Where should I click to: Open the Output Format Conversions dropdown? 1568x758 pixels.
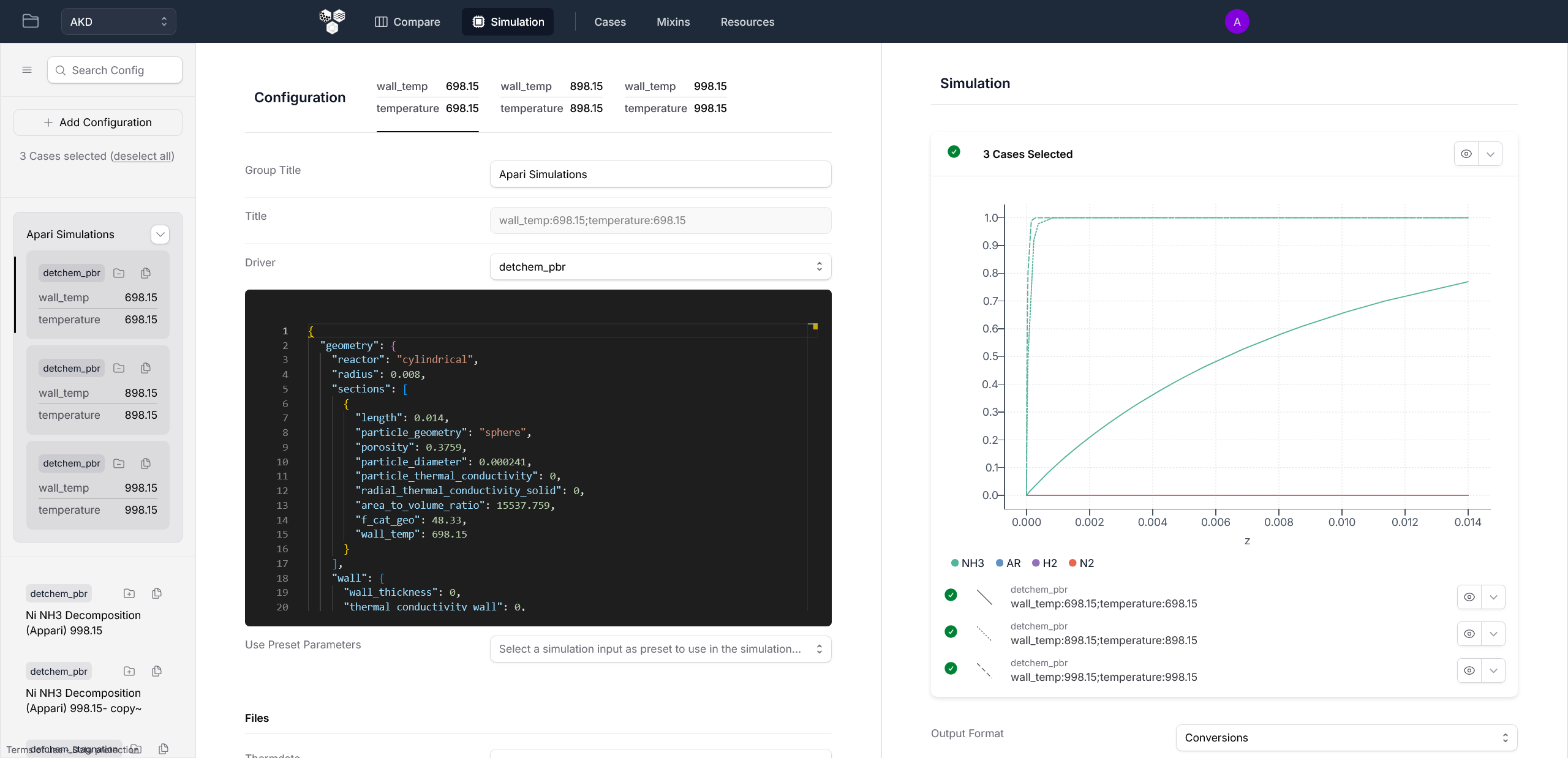[1346, 738]
